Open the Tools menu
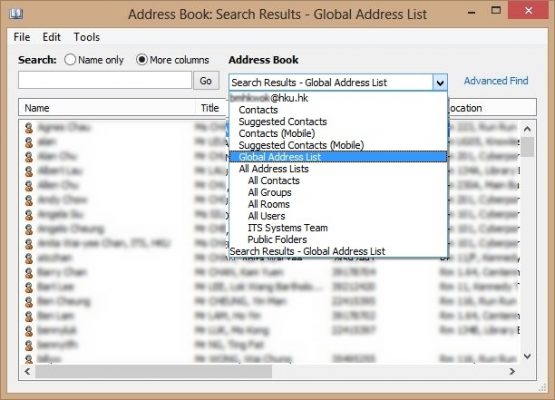 87,37
